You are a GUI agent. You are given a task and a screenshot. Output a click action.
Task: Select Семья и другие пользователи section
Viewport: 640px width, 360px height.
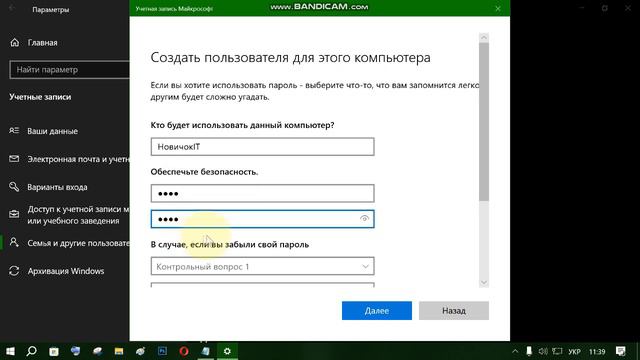click(x=78, y=243)
